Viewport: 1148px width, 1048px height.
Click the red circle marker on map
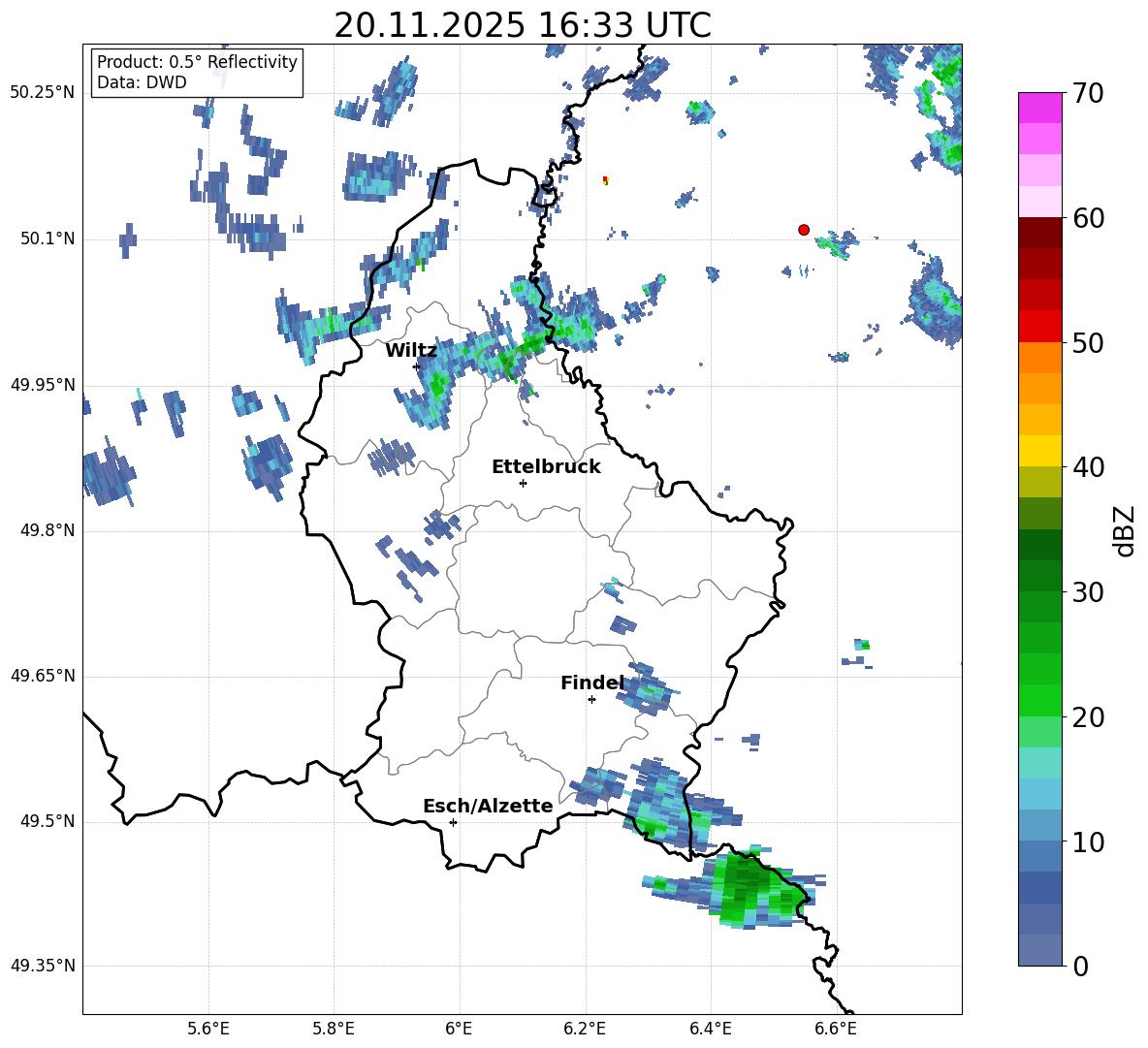(x=804, y=230)
